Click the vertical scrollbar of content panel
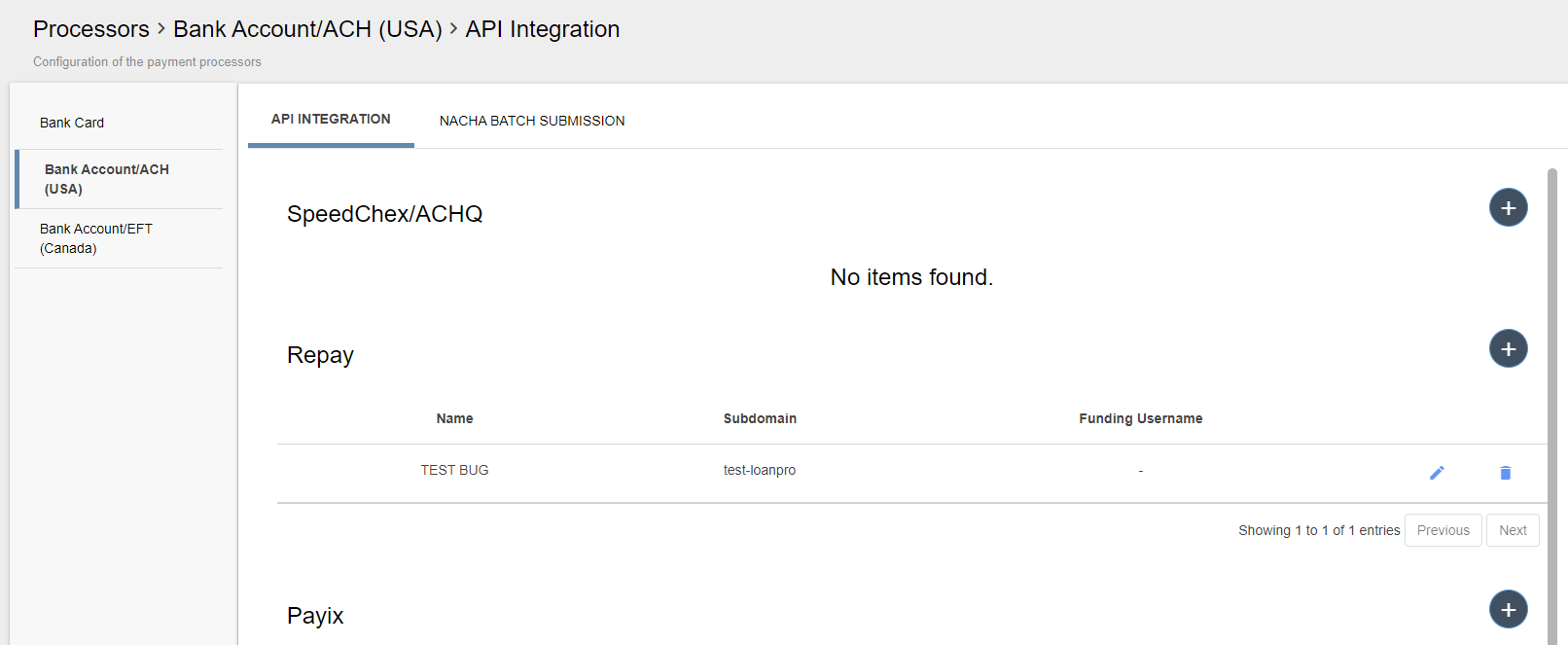The width and height of the screenshot is (1568, 645). click(1552, 406)
